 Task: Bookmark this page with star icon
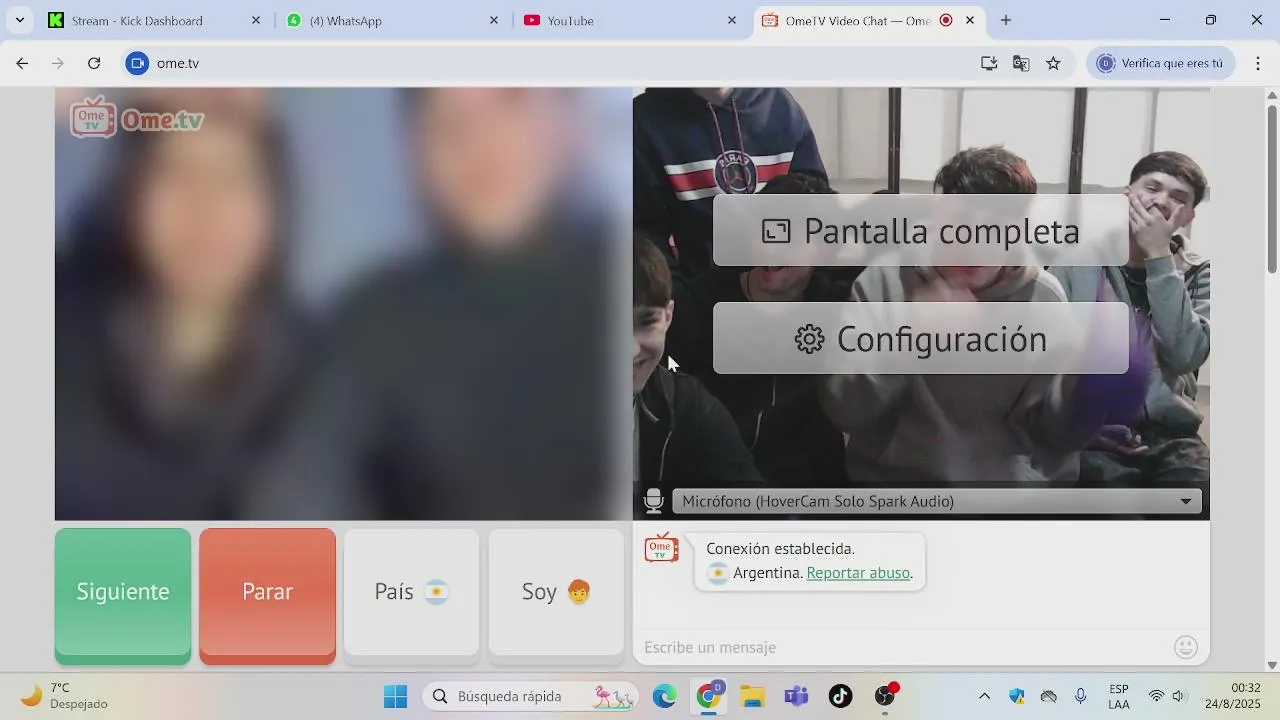coord(1053,63)
